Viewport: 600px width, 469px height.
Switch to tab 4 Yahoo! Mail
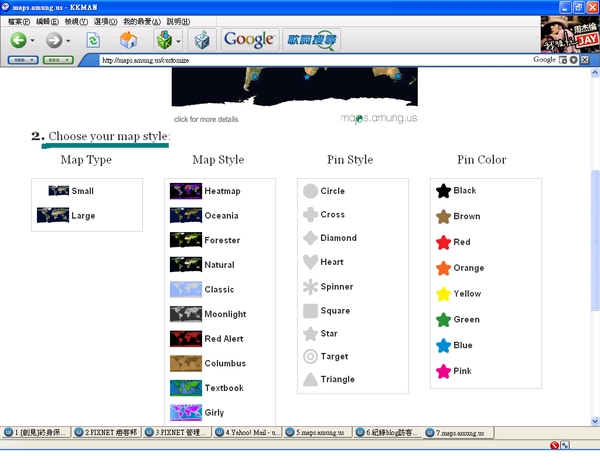click(247, 432)
